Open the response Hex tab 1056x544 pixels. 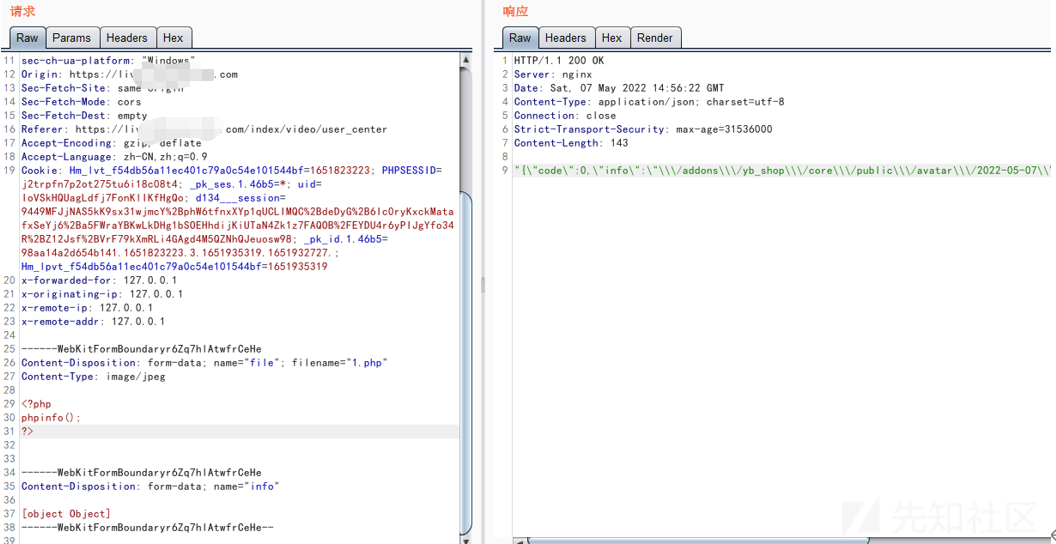pyautogui.click(x=612, y=38)
